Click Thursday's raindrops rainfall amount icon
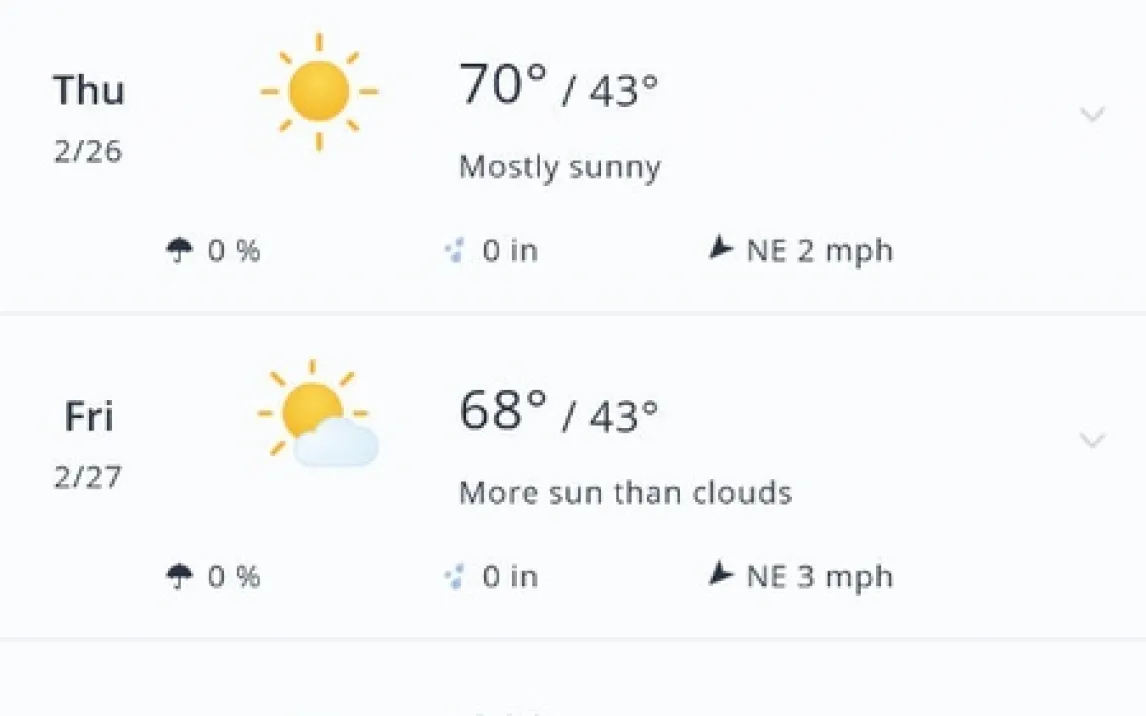Viewport: 1146px width, 716px height. (x=455, y=250)
